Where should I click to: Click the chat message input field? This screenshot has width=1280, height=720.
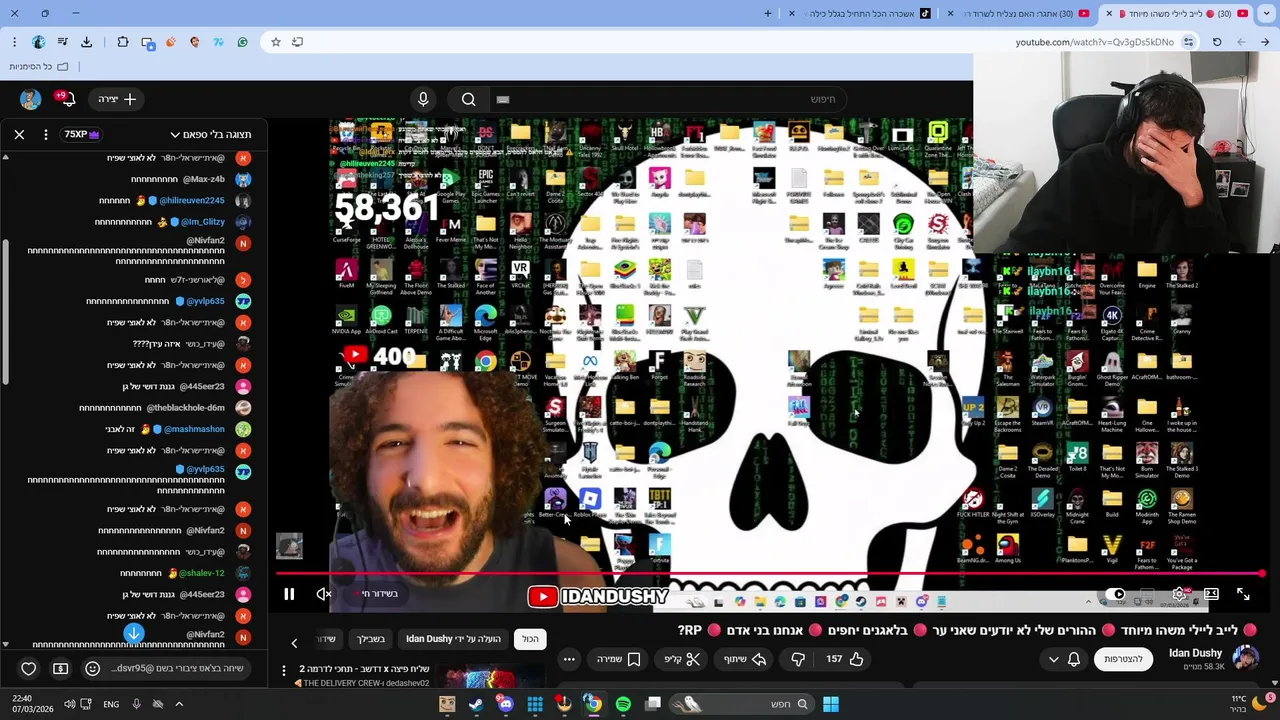pos(177,668)
